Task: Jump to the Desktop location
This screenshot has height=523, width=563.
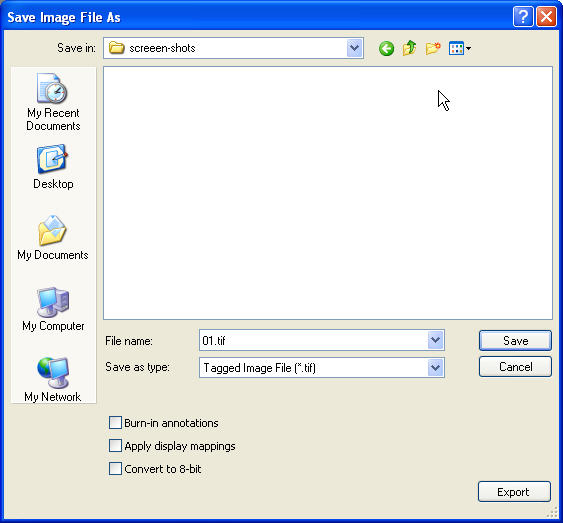Action: click(x=53, y=167)
